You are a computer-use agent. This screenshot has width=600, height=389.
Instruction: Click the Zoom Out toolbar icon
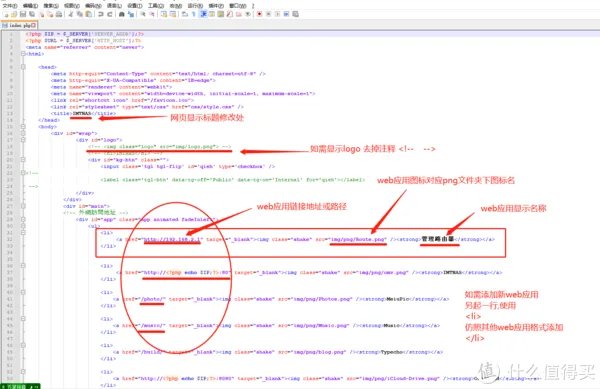coord(152,14)
